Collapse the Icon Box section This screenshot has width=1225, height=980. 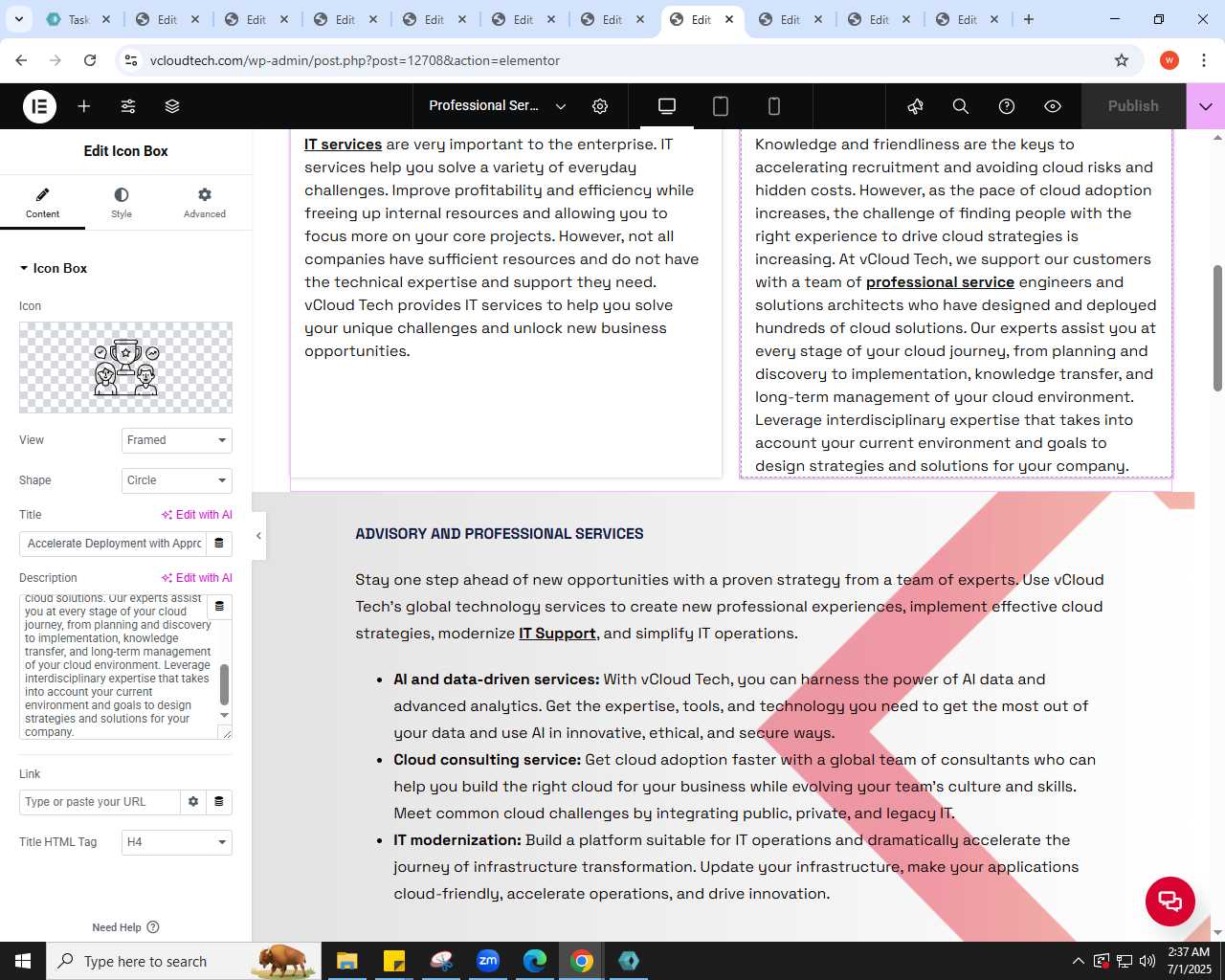[x=54, y=268]
